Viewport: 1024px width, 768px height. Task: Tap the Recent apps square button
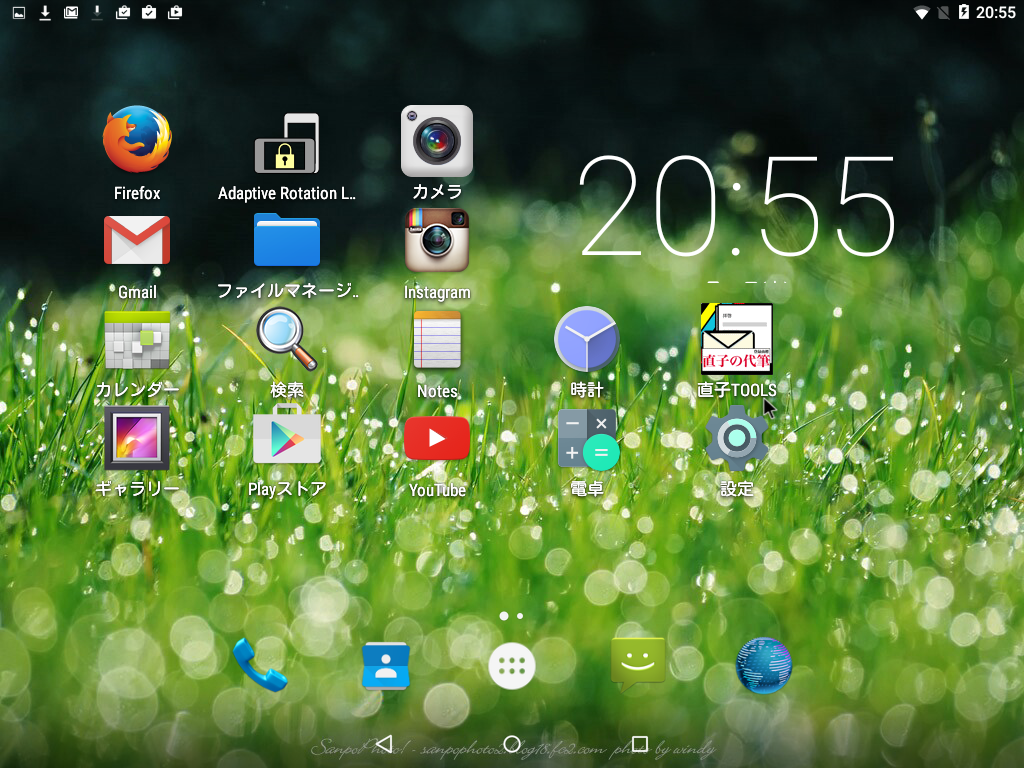[640, 744]
